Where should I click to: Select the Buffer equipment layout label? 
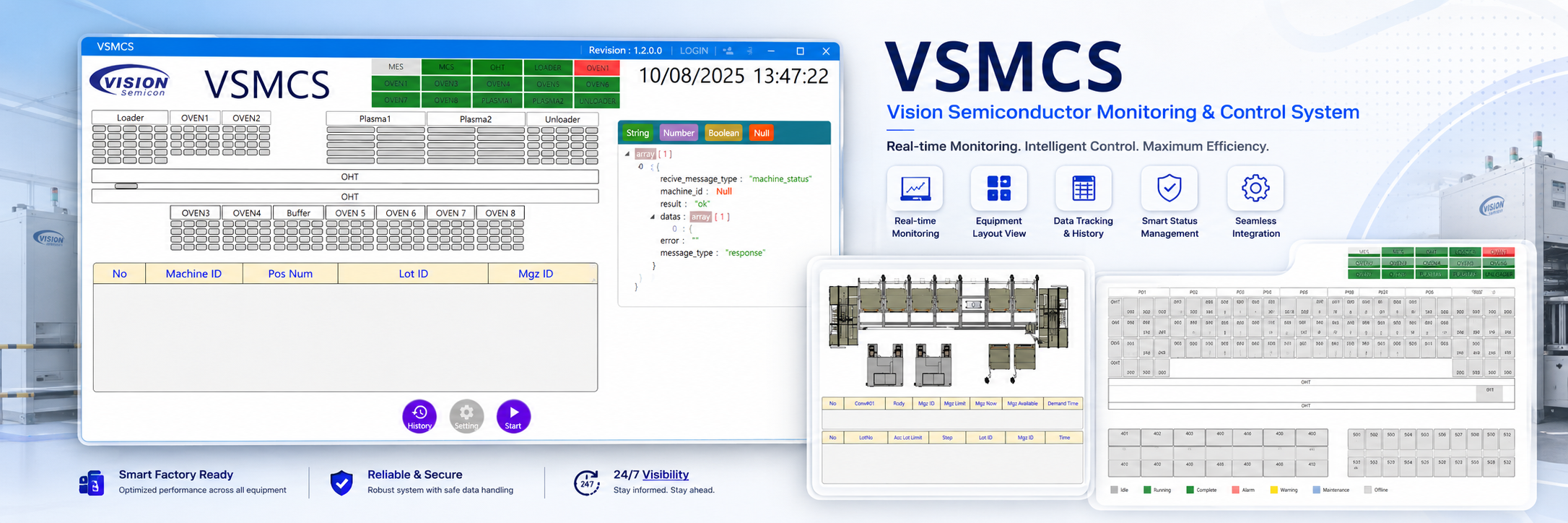click(x=298, y=213)
